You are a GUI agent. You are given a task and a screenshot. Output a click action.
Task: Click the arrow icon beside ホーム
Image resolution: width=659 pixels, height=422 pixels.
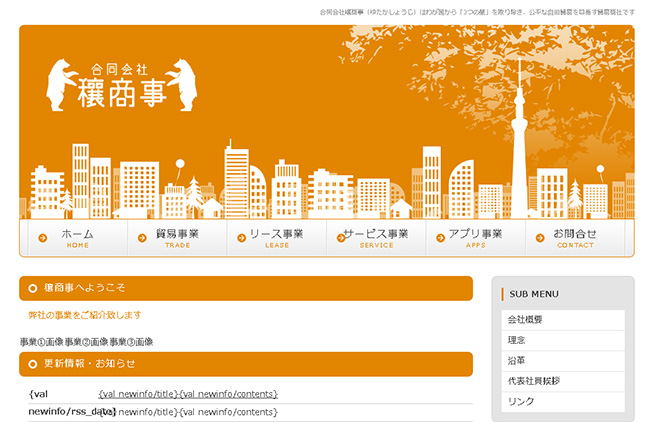click(x=43, y=238)
